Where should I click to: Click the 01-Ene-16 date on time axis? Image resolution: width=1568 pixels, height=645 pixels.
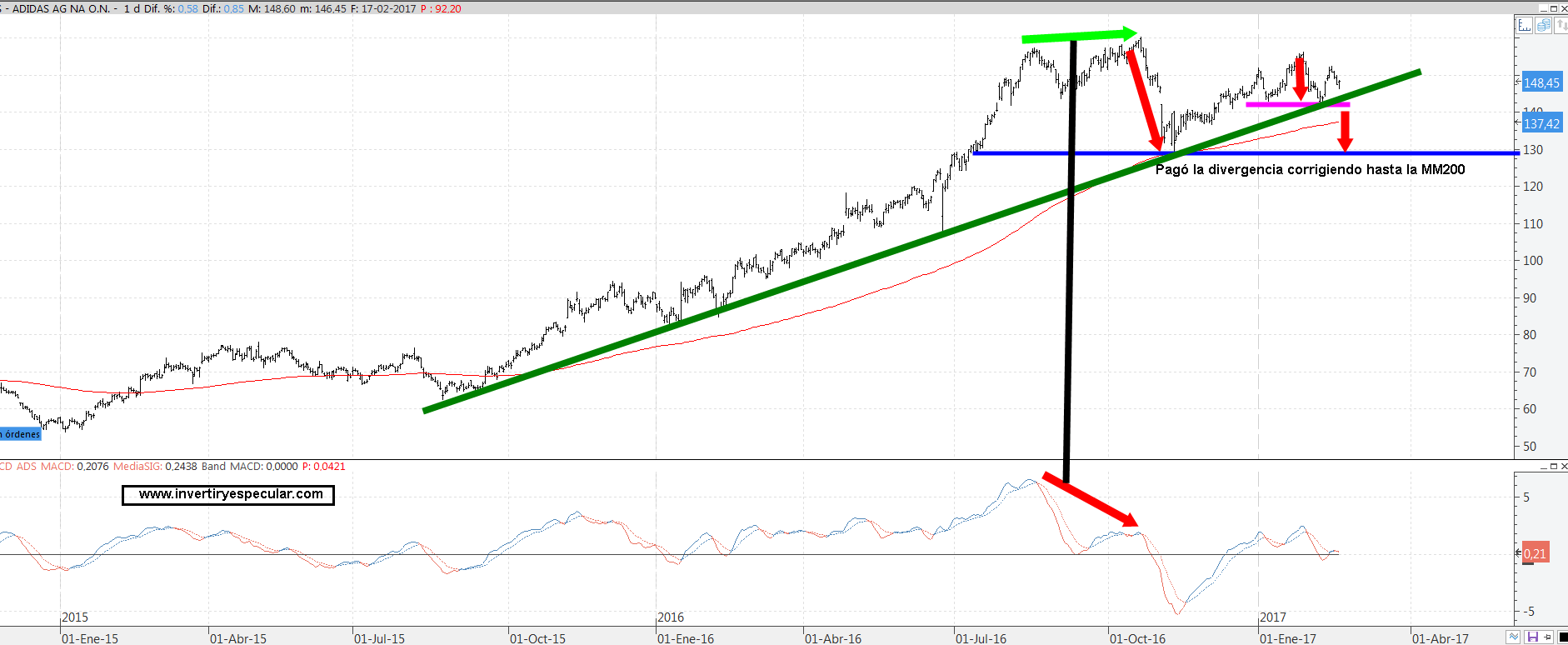click(685, 638)
